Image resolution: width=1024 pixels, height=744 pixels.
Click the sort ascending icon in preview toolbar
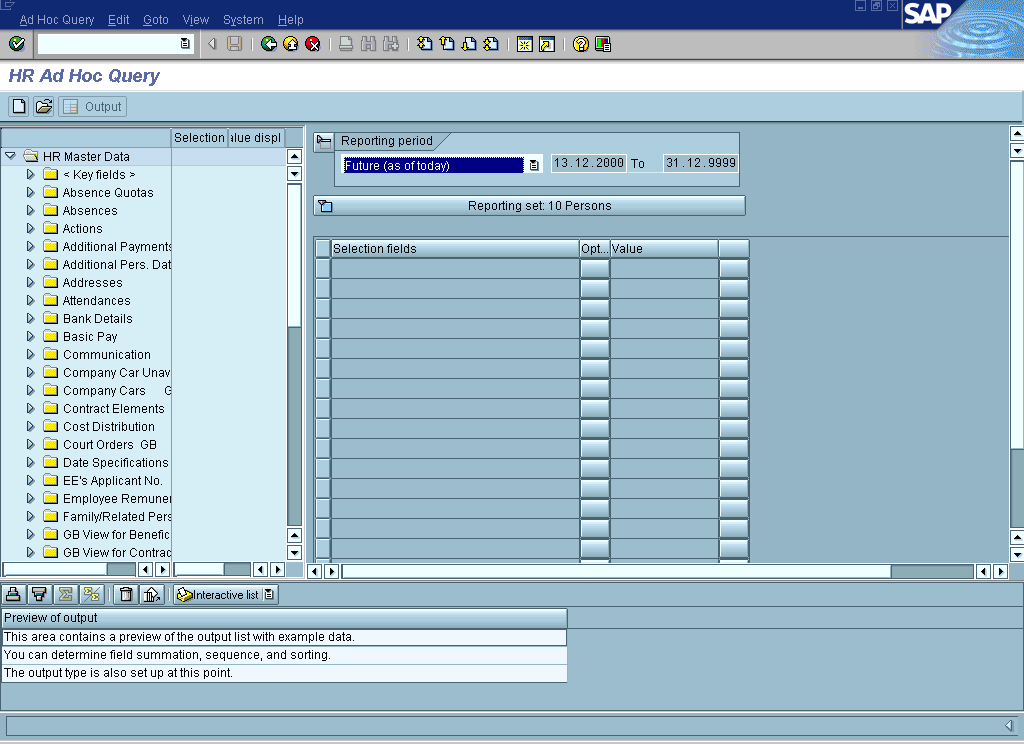13,594
